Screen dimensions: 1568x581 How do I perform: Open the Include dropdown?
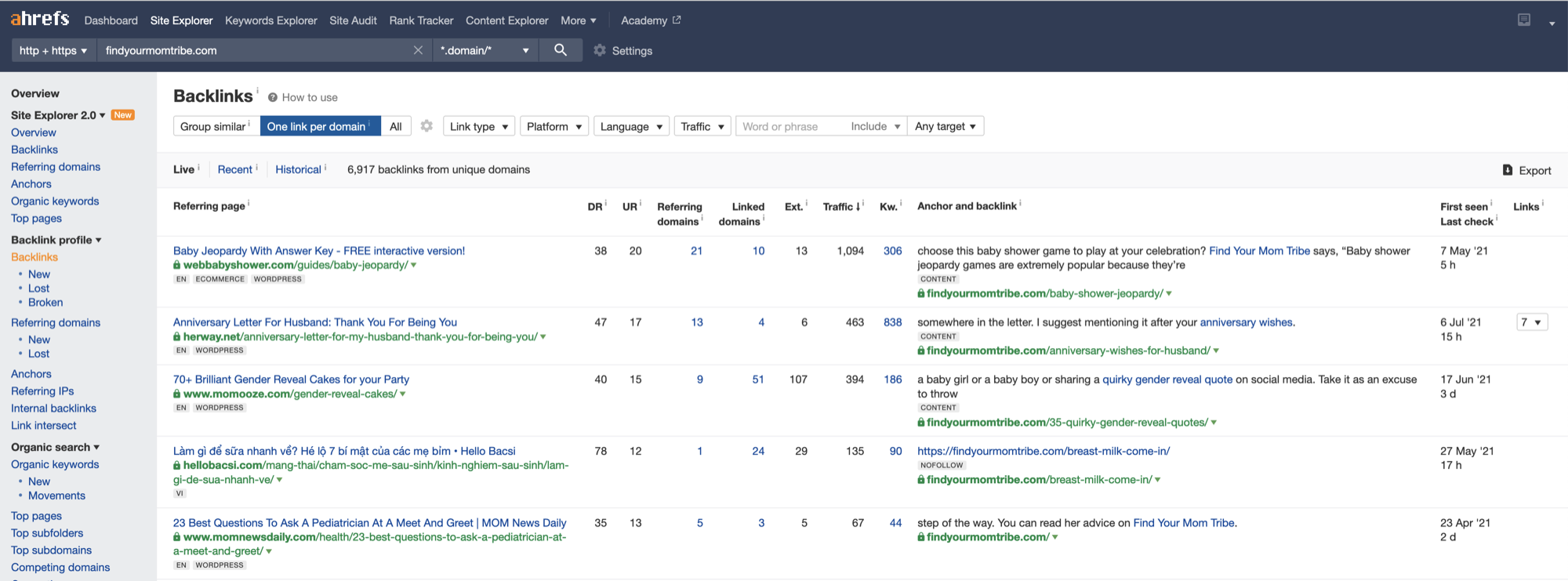(x=875, y=126)
